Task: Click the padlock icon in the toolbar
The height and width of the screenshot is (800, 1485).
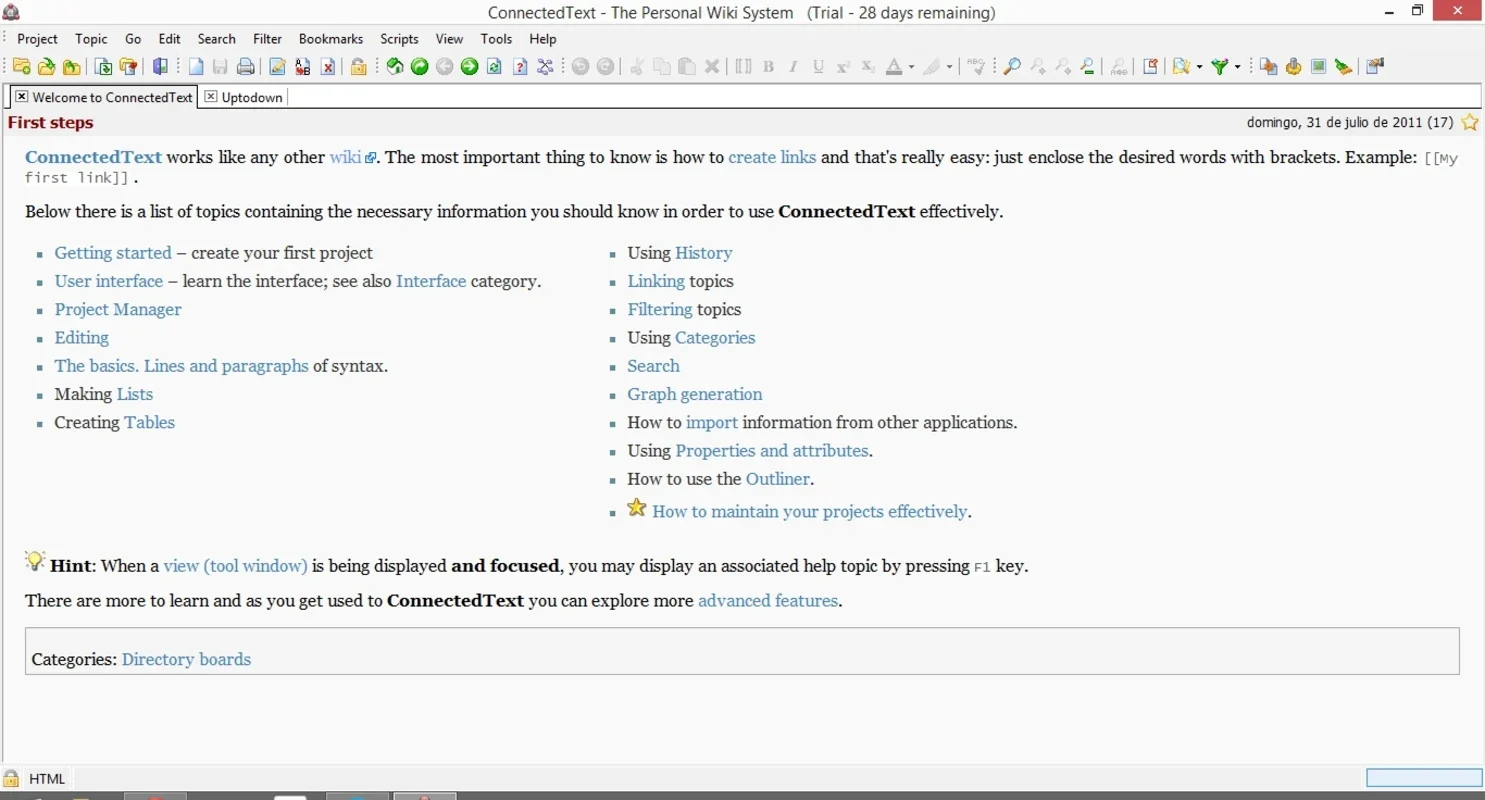Action: pyautogui.click(x=358, y=67)
